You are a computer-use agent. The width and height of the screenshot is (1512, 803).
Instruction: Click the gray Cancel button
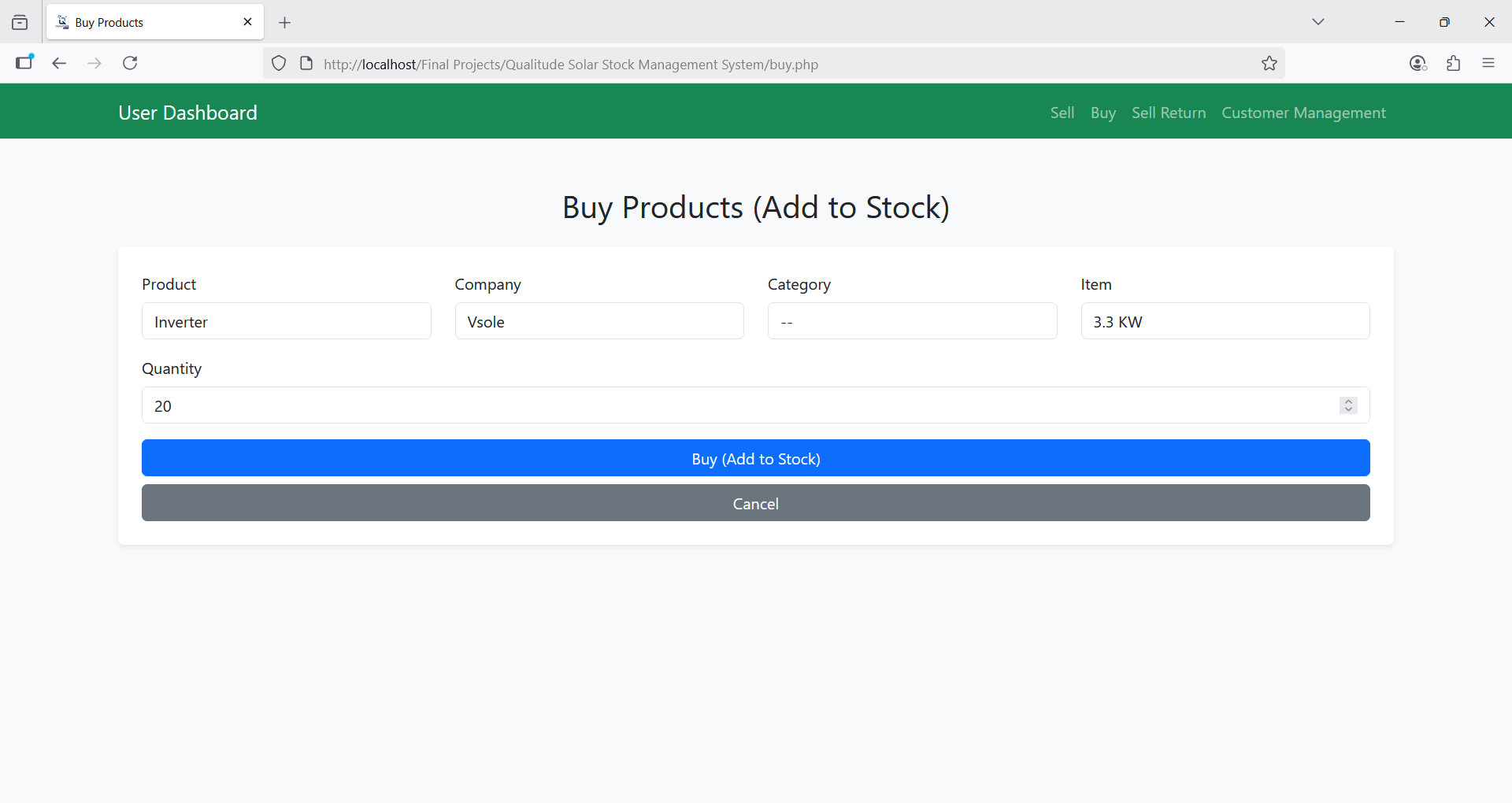click(x=755, y=503)
